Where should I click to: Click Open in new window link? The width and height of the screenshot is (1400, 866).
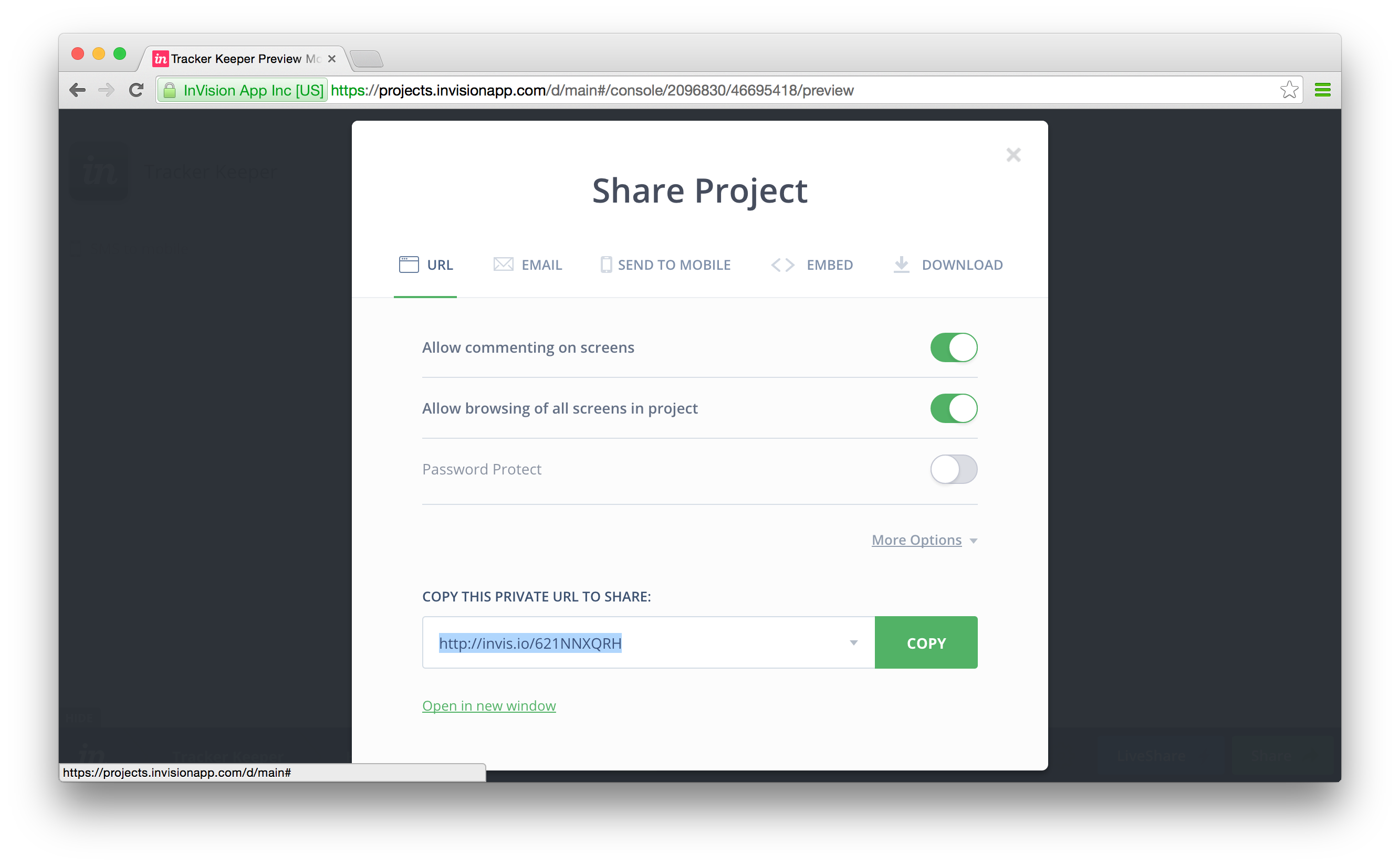tap(489, 705)
